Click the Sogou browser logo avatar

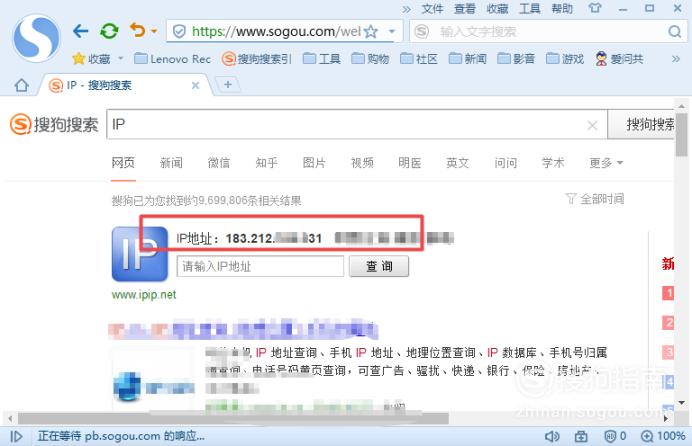[36, 38]
